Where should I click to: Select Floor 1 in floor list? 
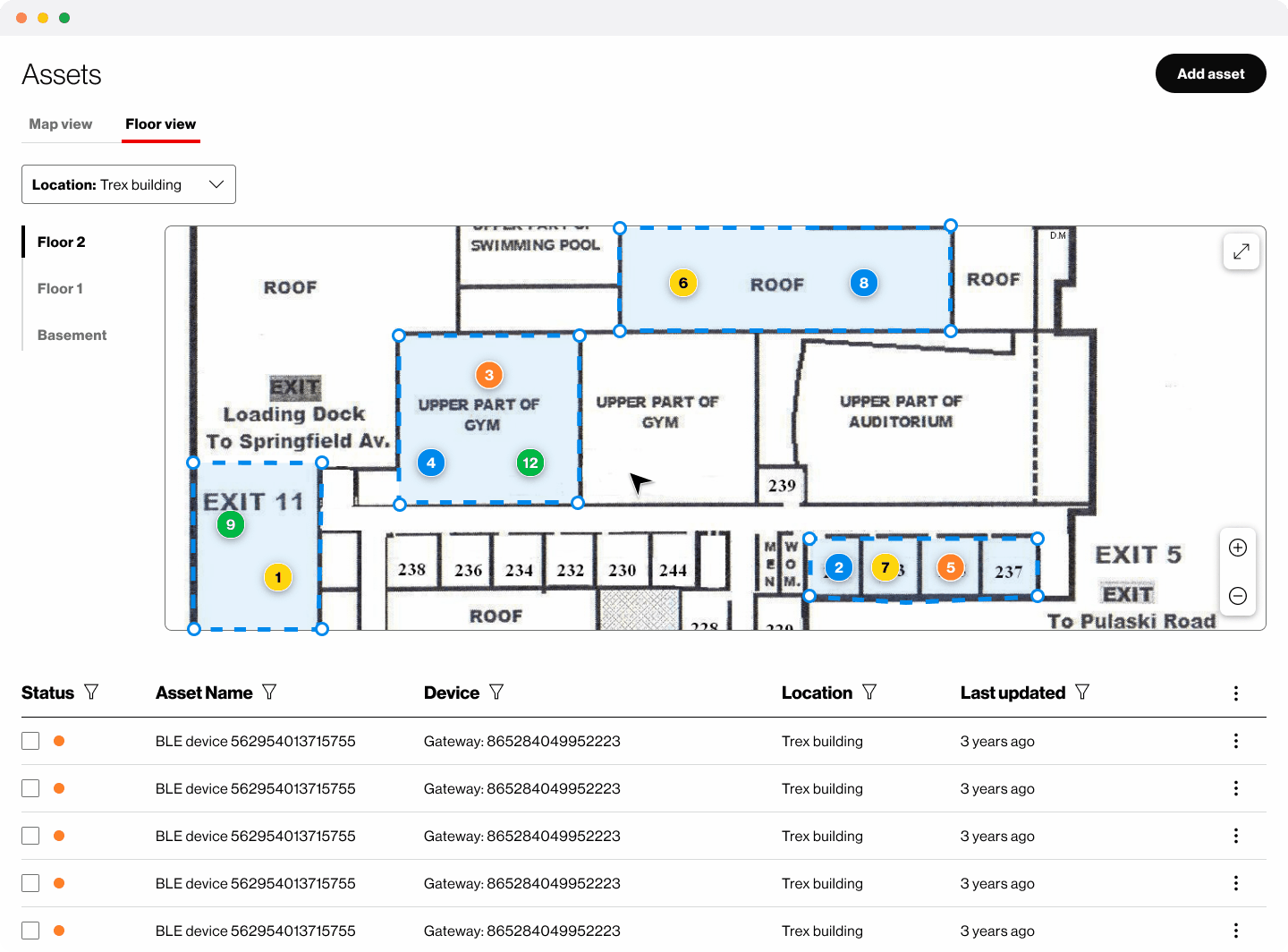pyautogui.click(x=60, y=288)
